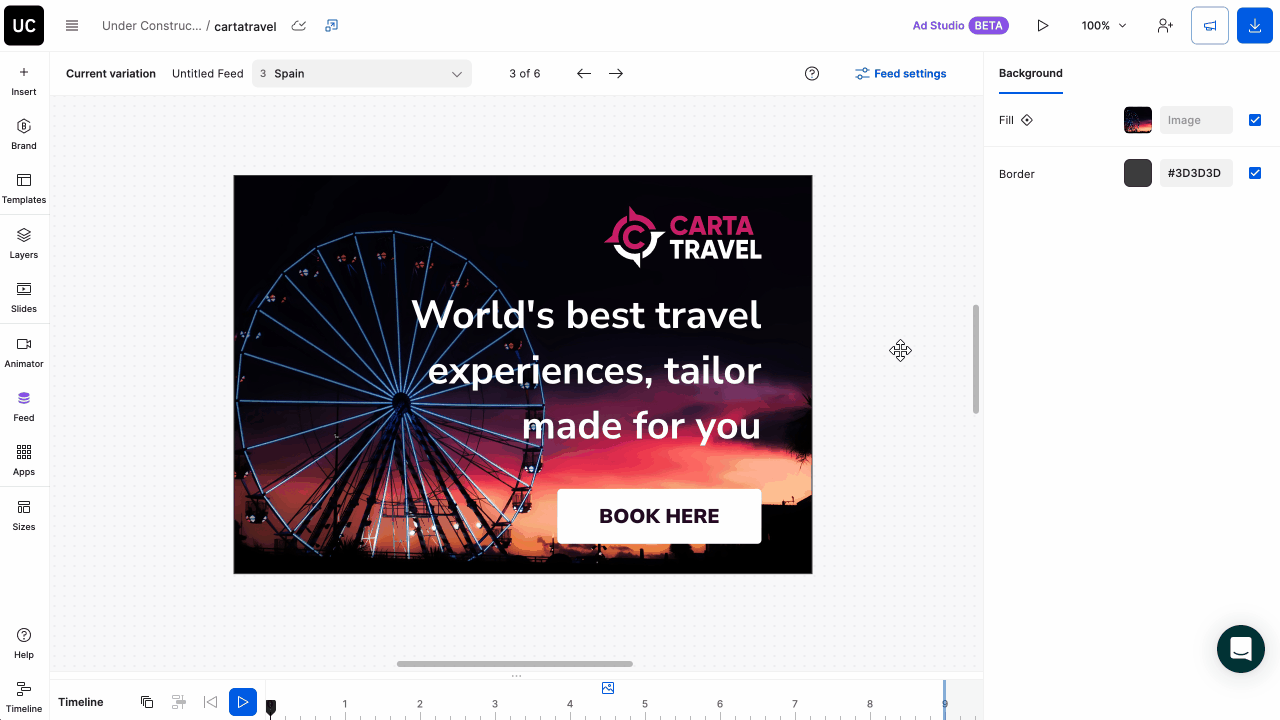Toggle the Timeline panel from sidebar

pos(24,697)
